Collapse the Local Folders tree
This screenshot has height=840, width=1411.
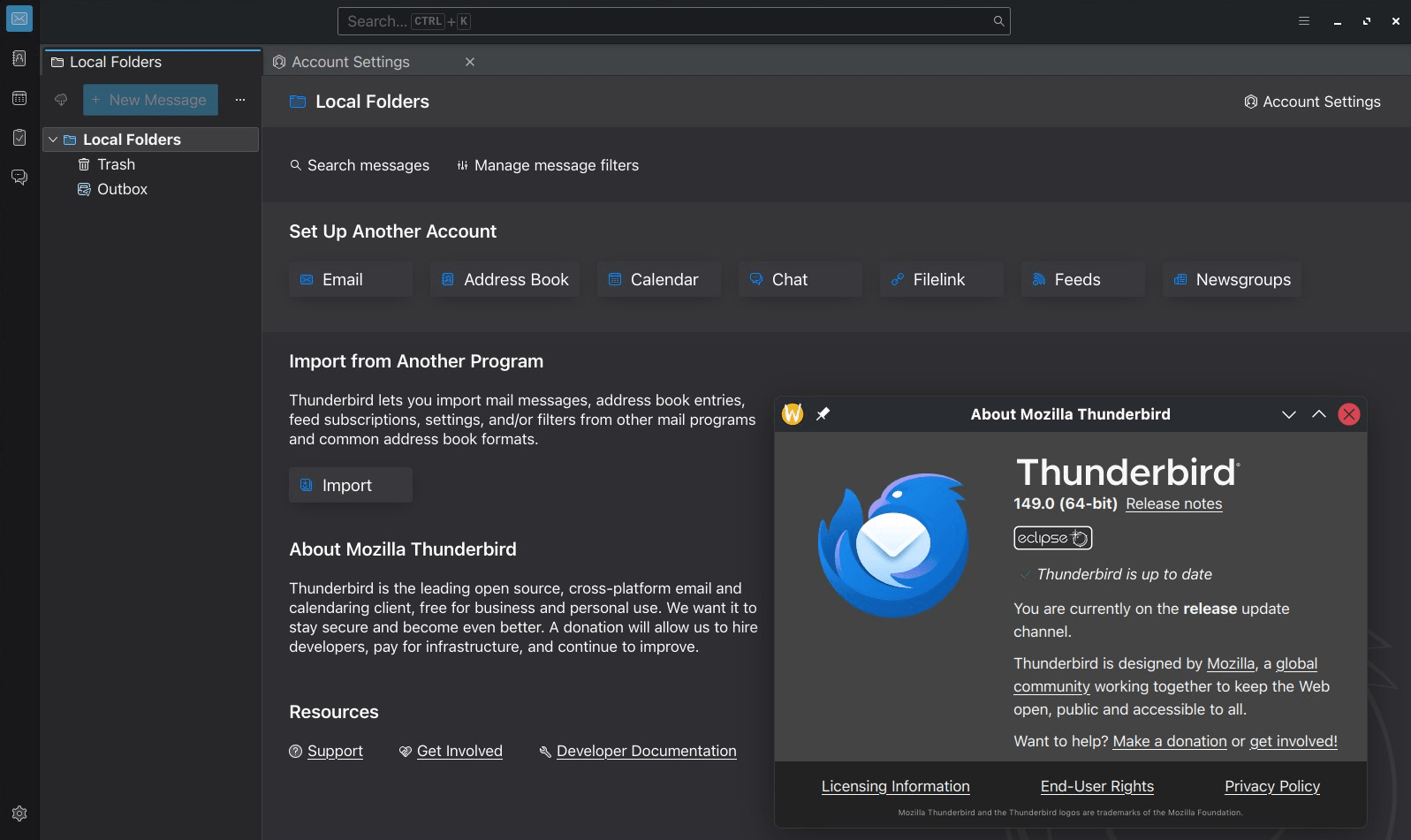tap(53, 140)
